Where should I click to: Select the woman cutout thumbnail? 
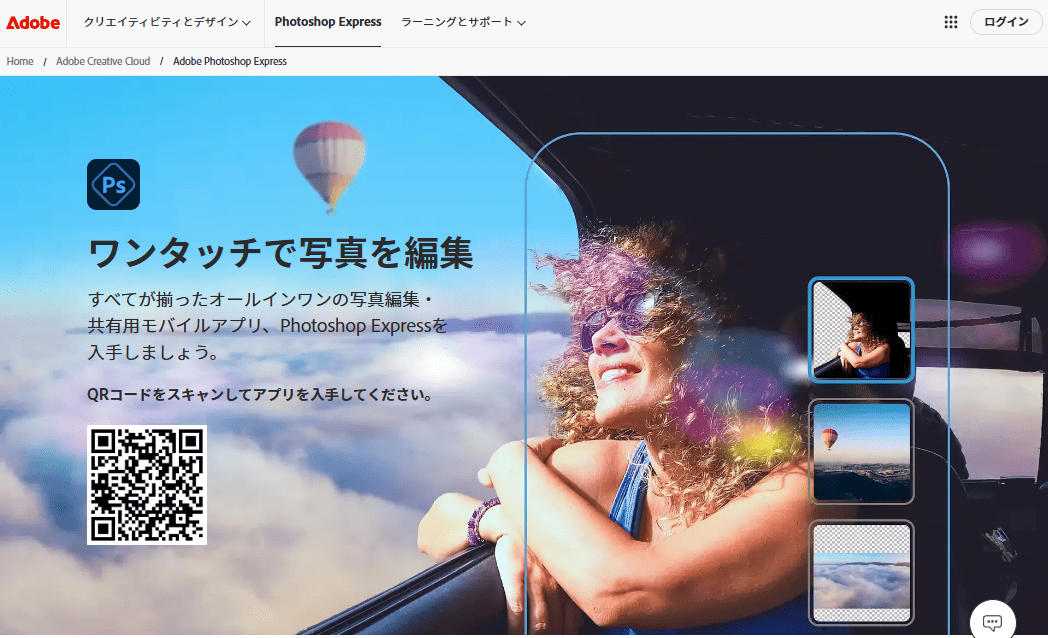tap(862, 330)
